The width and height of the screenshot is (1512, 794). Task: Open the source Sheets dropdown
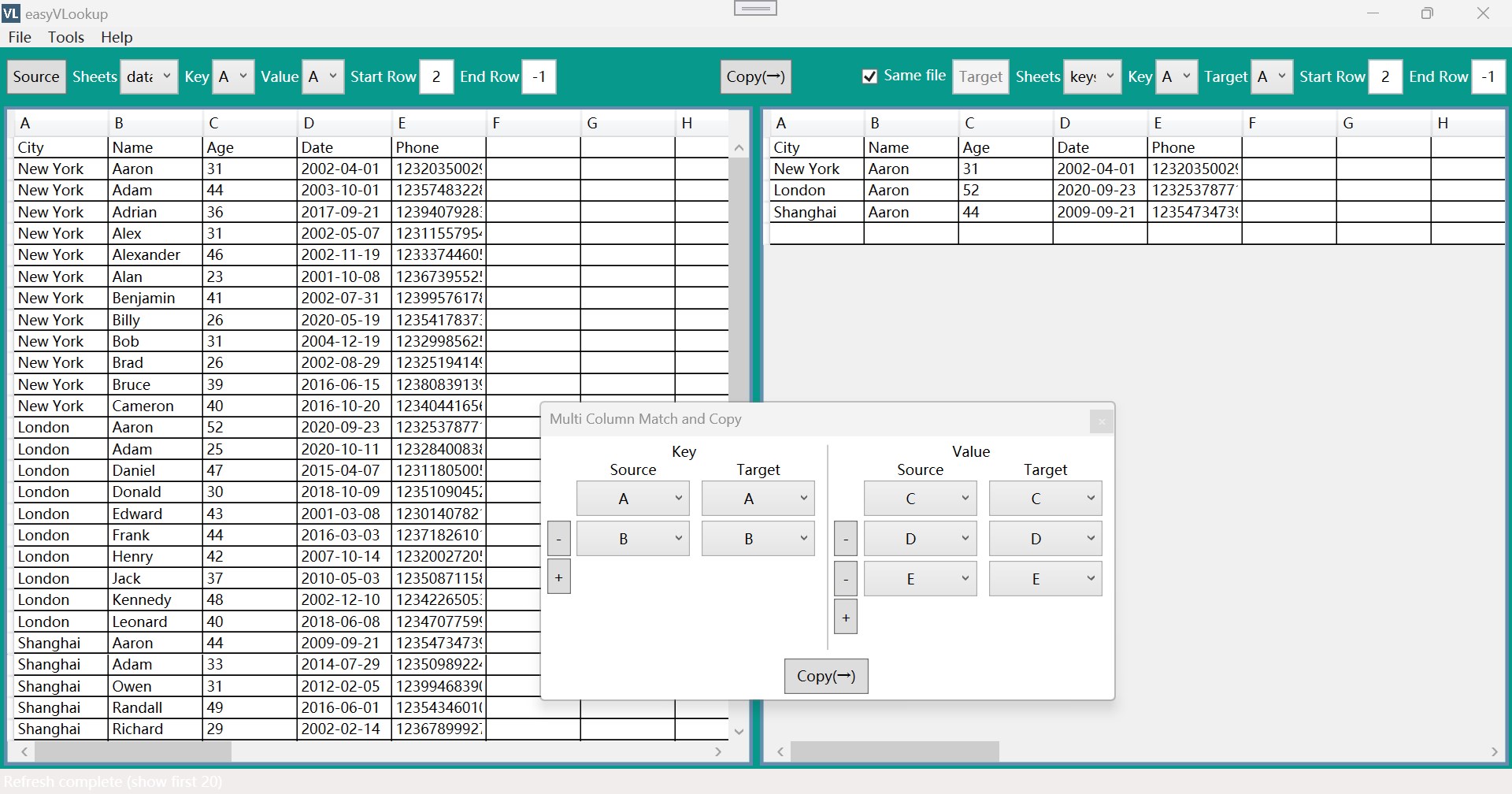(149, 76)
